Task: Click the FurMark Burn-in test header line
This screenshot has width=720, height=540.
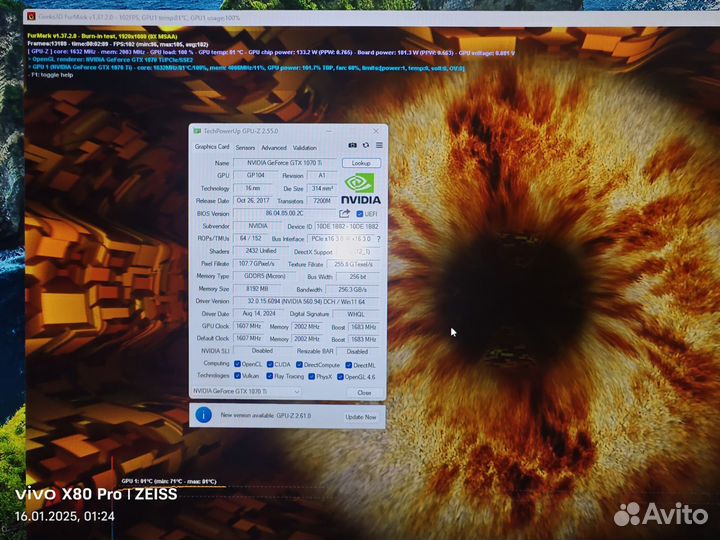Action: (x=103, y=36)
